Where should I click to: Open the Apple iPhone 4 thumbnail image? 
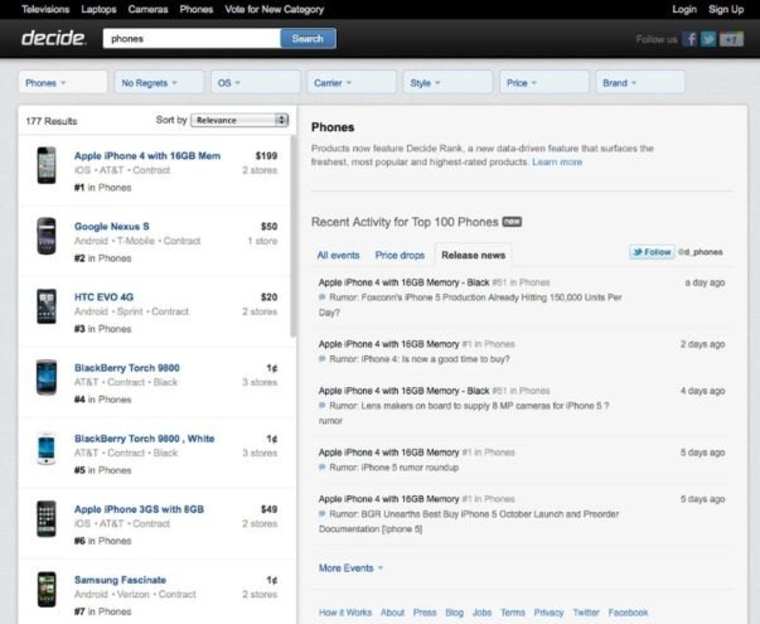[x=46, y=165]
